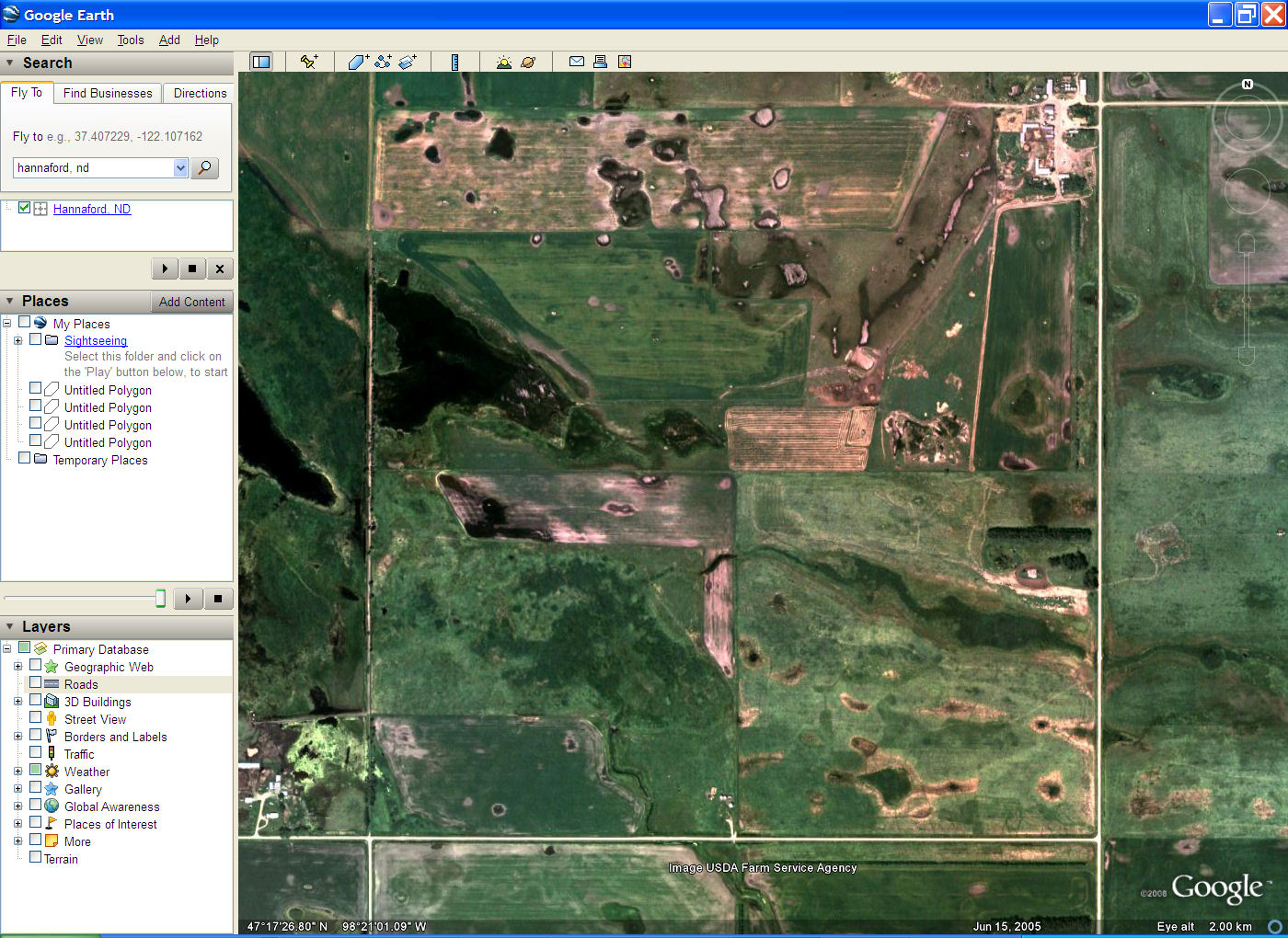Email the current view
Screen dimensions: 1288x938
[x=577, y=62]
